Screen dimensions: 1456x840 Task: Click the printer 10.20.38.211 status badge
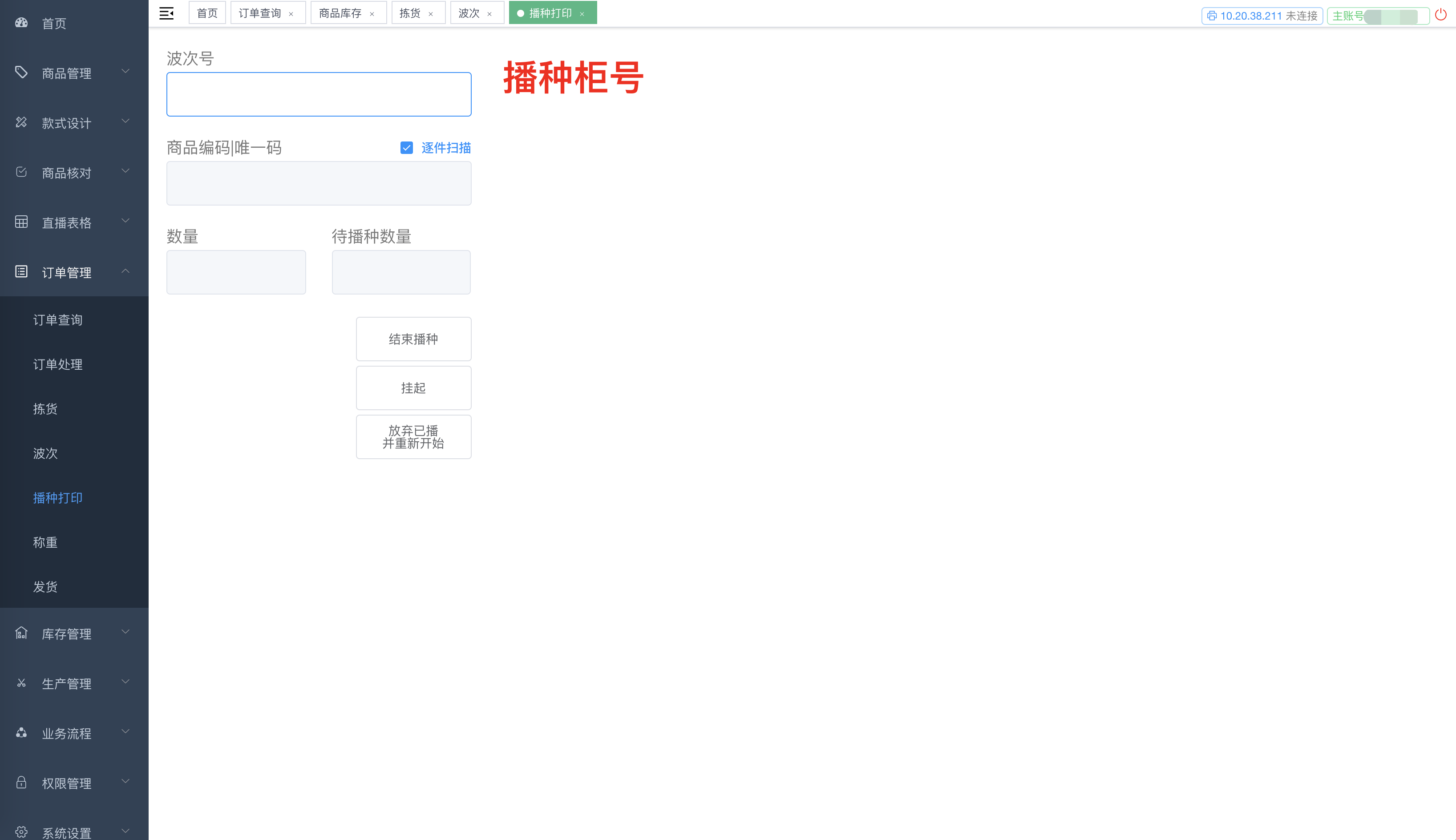[1262, 16]
